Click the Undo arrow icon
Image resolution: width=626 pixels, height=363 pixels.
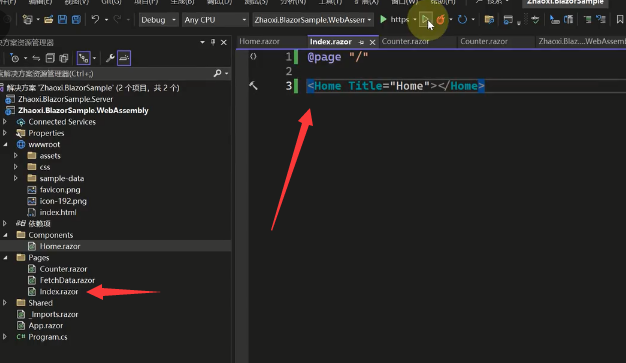tap(95, 19)
